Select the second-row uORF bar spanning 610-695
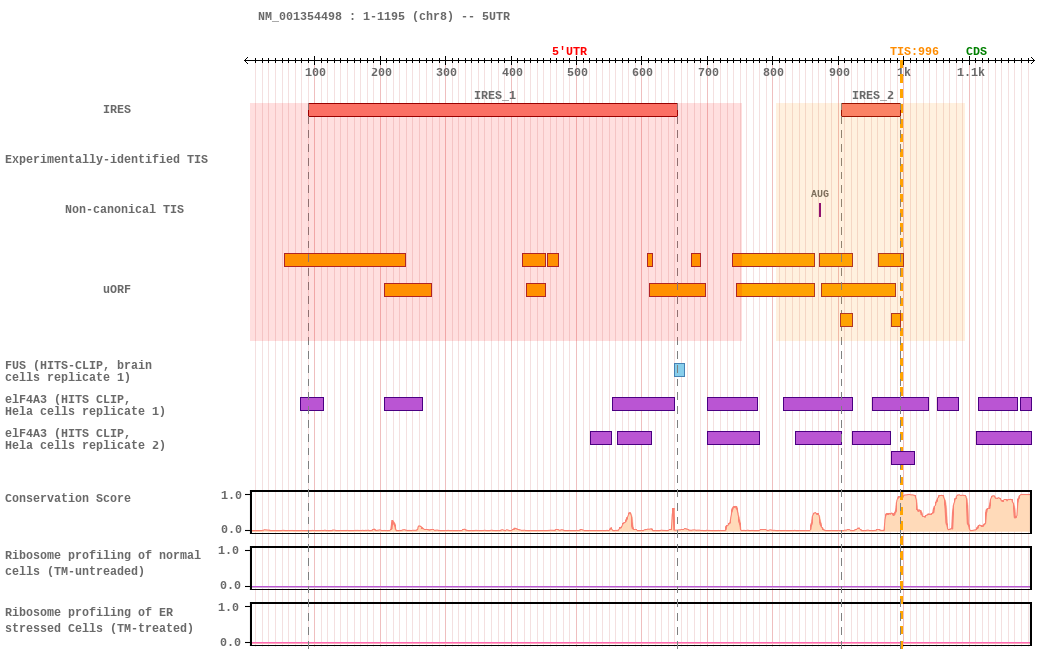 (x=677, y=290)
